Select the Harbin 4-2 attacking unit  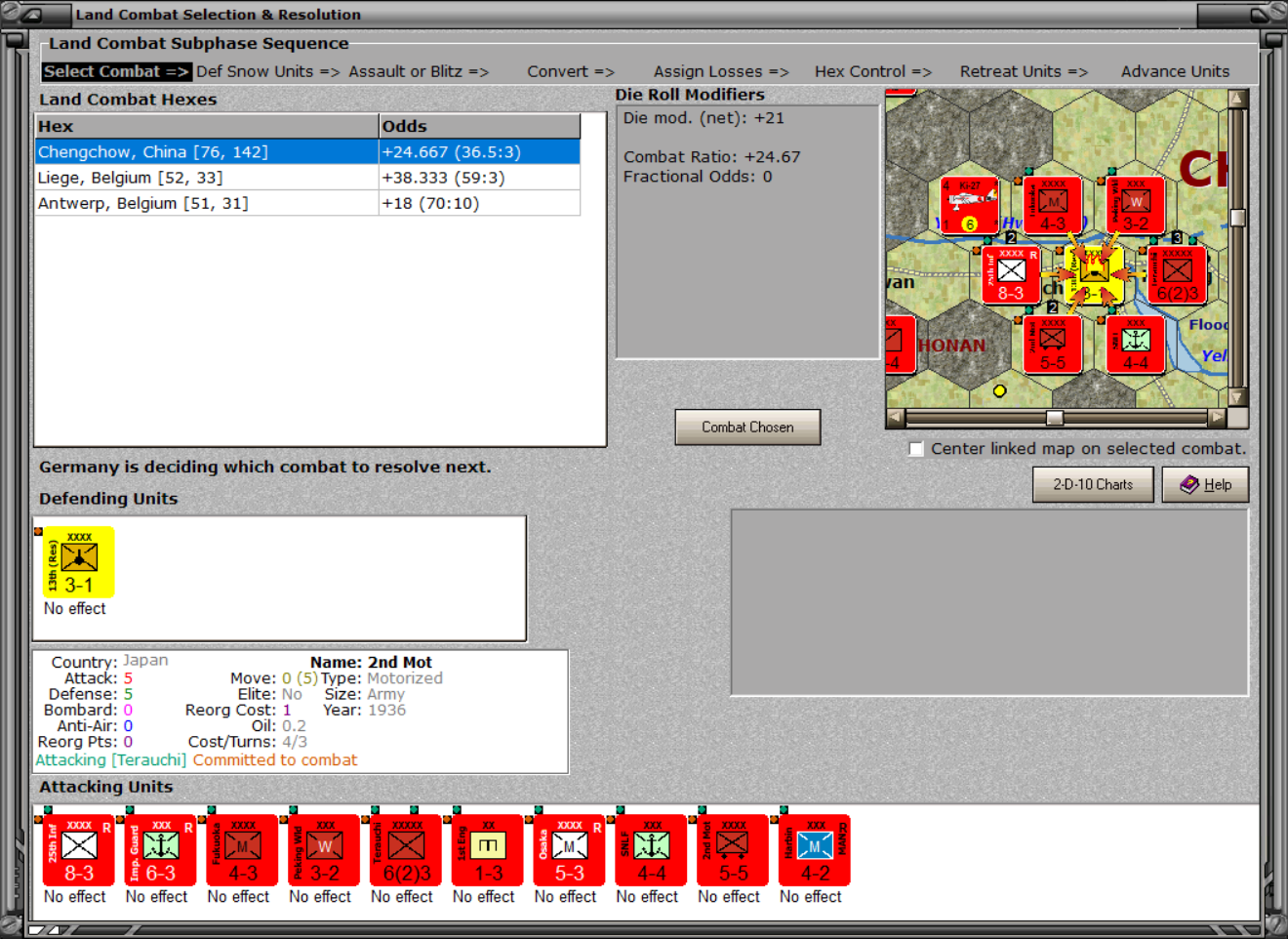(x=815, y=850)
